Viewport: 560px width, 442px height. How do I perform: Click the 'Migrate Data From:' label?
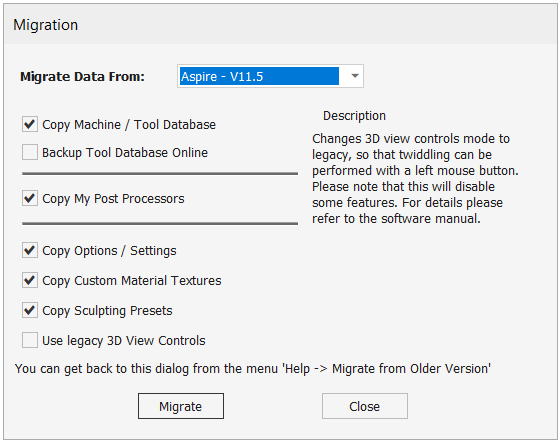click(82, 76)
